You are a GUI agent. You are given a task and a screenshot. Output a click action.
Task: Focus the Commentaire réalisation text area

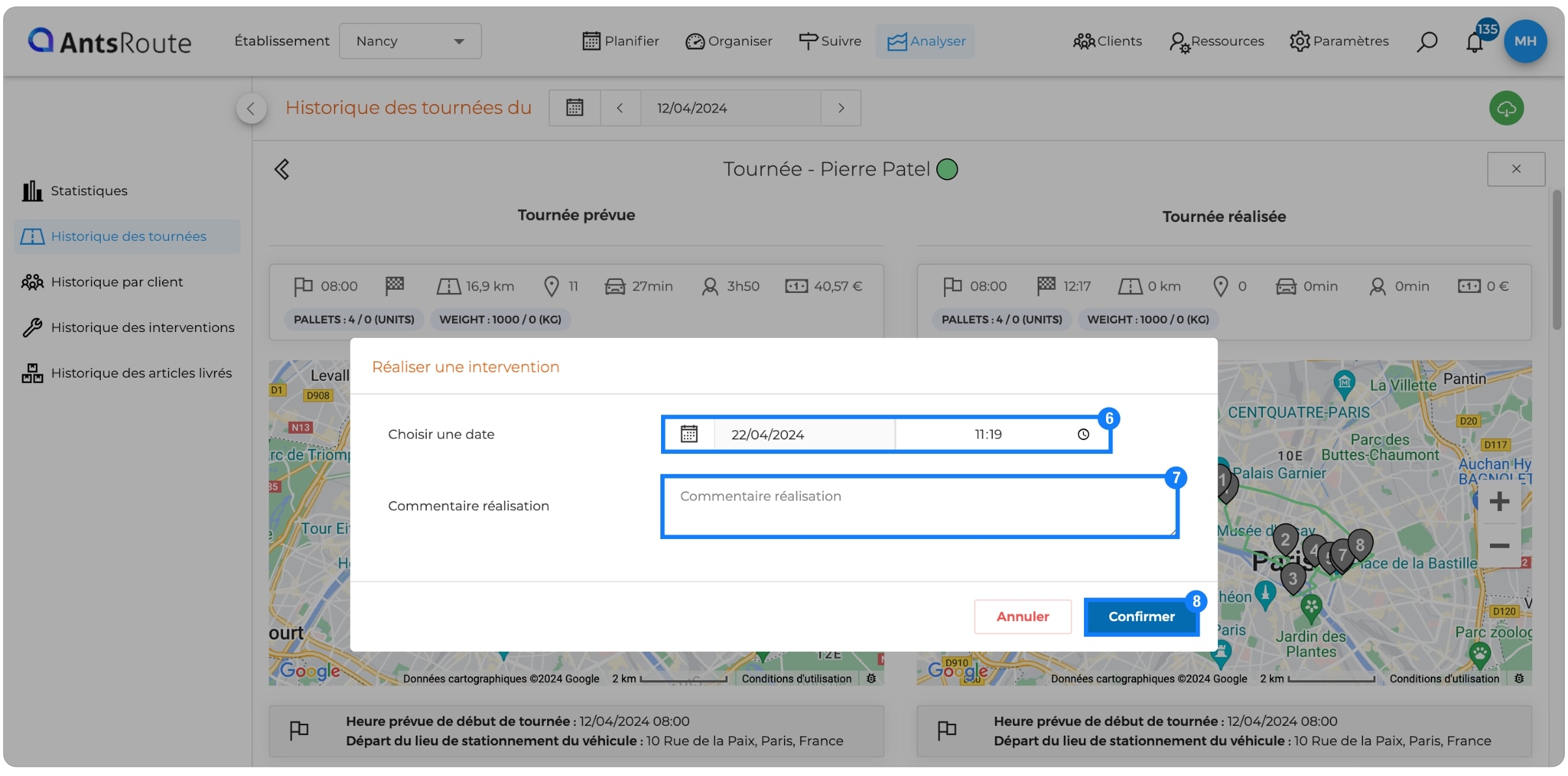(x=920, y=506)
